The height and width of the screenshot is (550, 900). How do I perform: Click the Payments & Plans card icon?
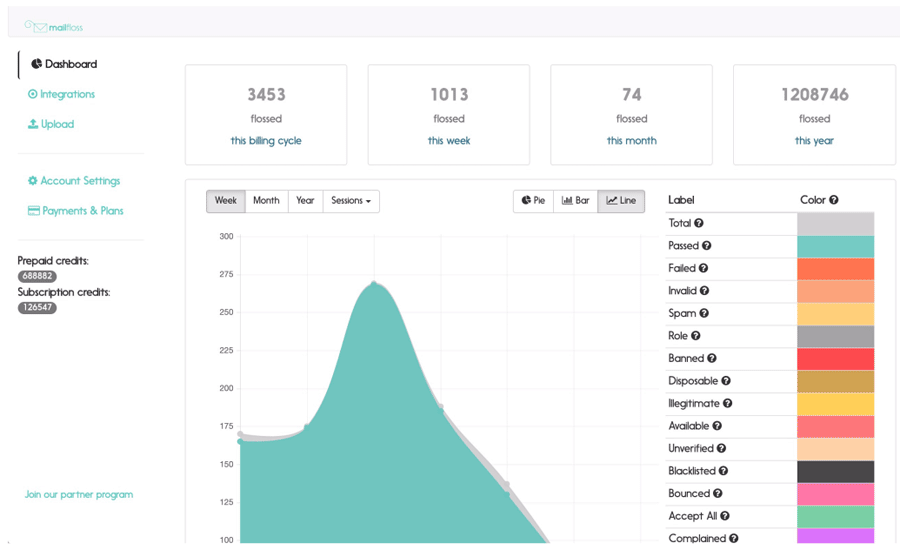[34, 211]
